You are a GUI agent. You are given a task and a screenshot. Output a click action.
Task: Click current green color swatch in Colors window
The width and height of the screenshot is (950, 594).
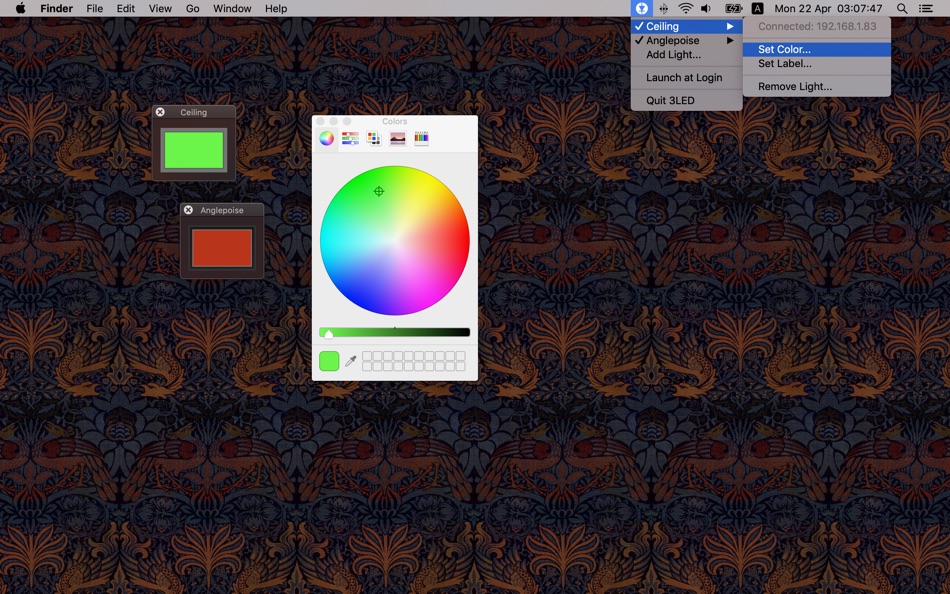point(329,361)
